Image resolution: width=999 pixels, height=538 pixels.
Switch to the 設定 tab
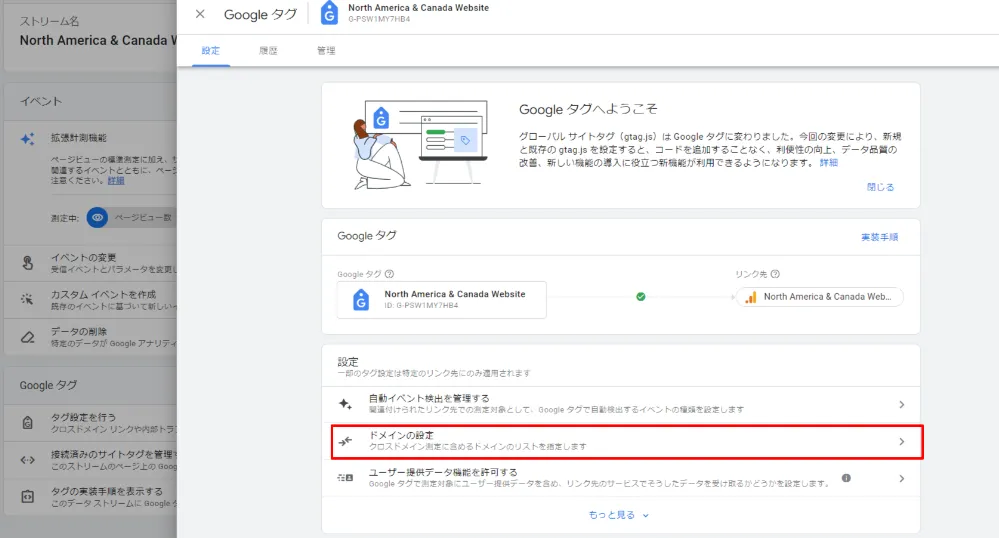point(211,50)
